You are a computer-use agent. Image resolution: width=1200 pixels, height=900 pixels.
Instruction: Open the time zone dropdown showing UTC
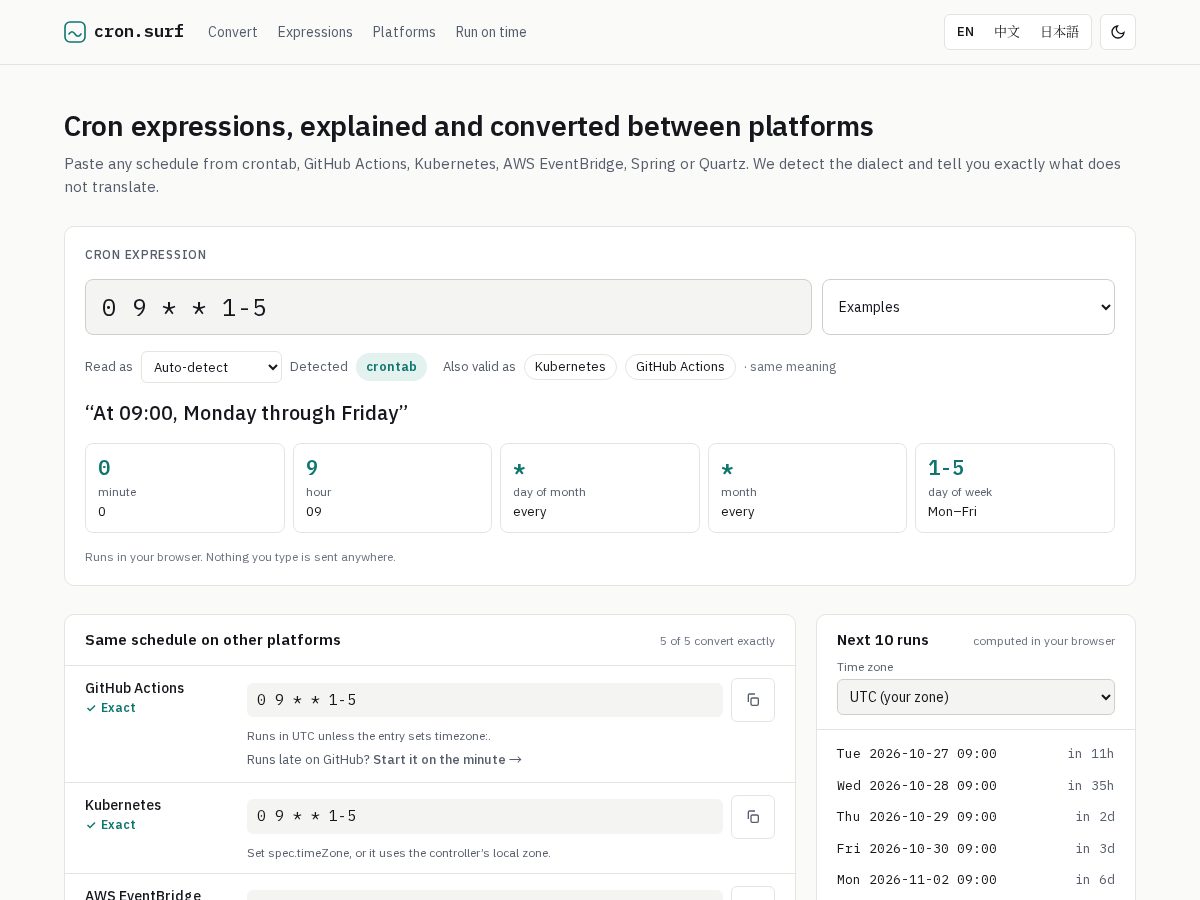point(976,697)
